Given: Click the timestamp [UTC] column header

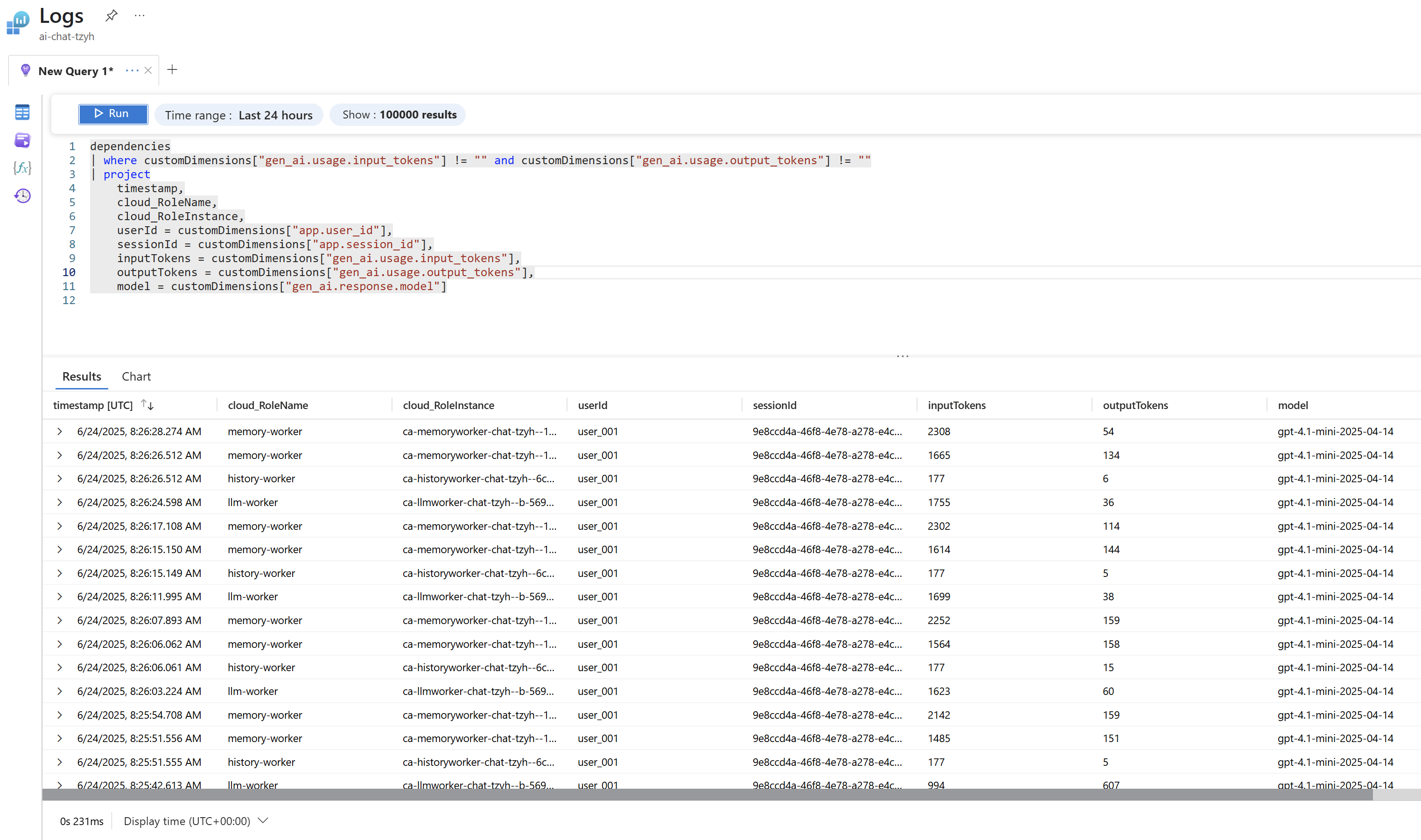Looking at the screenshot, I should point(93,405).
